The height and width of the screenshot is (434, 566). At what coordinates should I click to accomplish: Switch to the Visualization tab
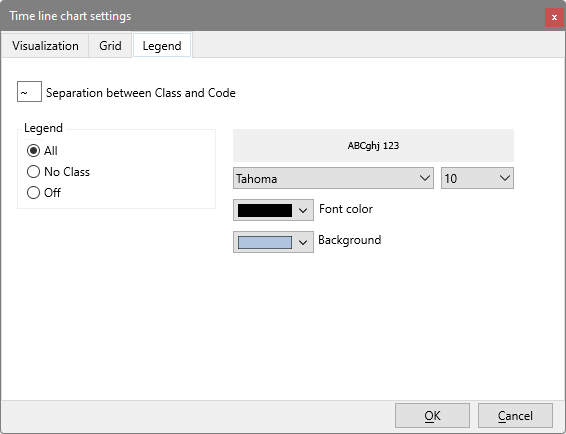[45, 46]
